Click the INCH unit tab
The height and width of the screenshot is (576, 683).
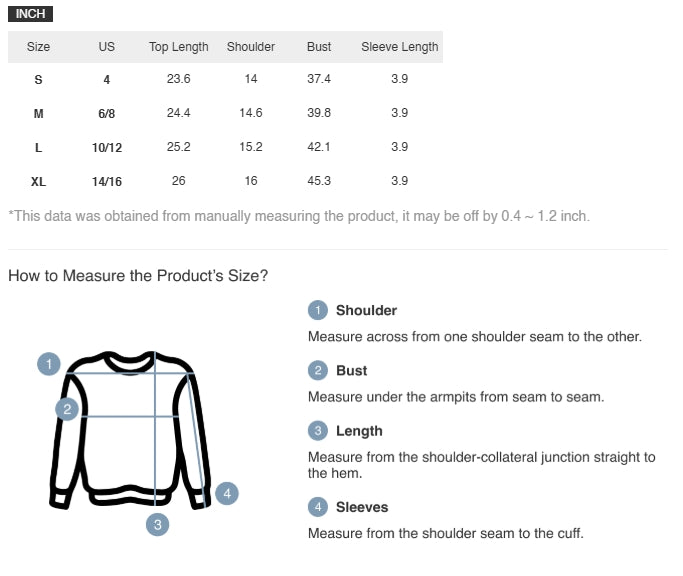(30, 14)
